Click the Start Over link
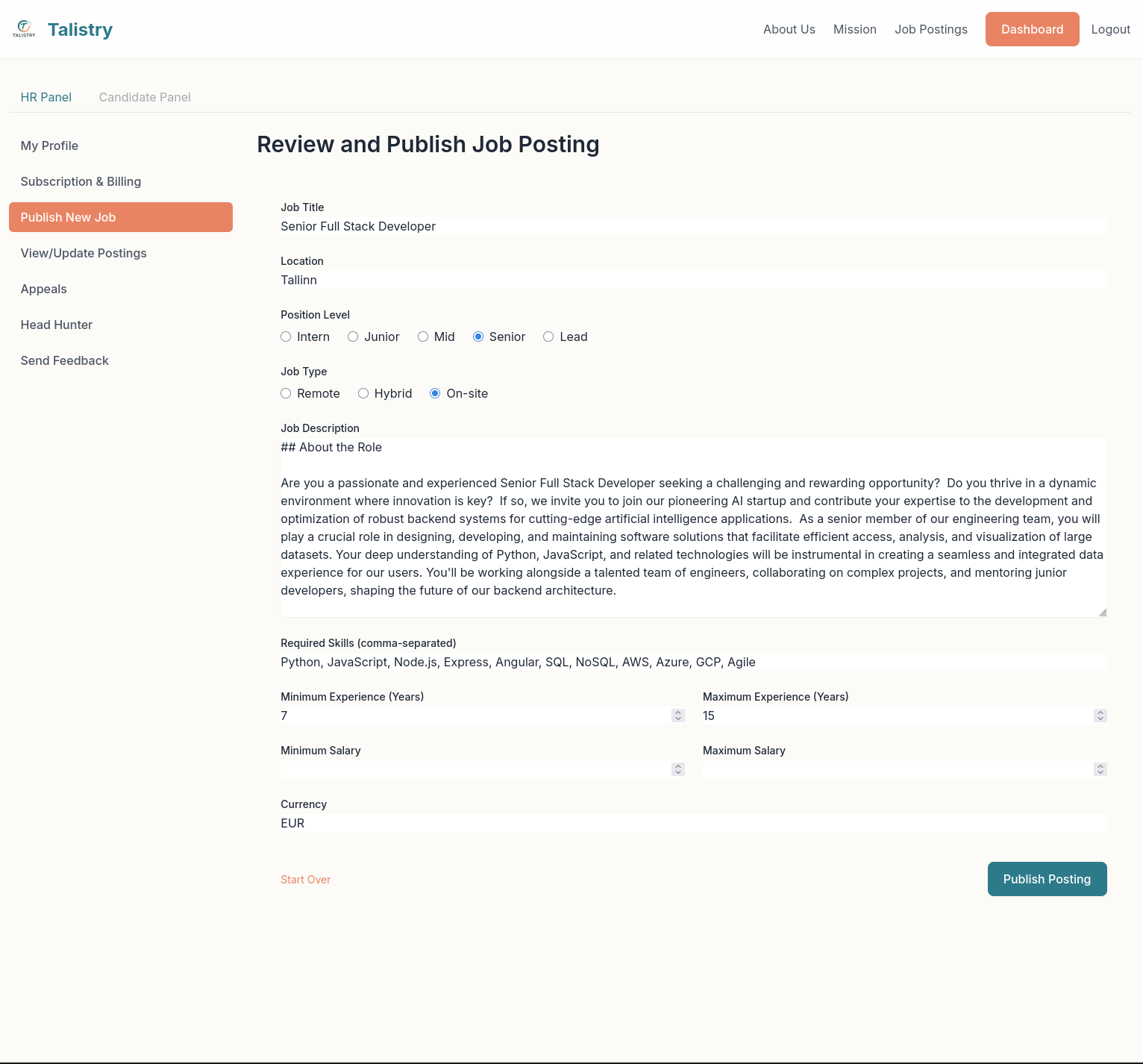The width and height of the screenshot is (1143, 1064). 305,880
